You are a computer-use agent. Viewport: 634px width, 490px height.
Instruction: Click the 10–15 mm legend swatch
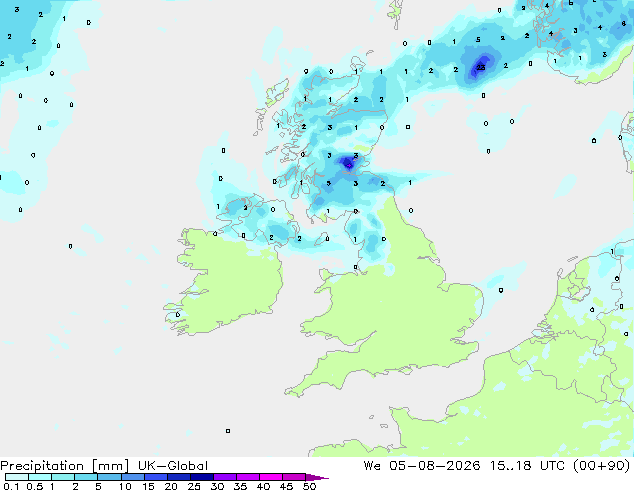(132, 477)
